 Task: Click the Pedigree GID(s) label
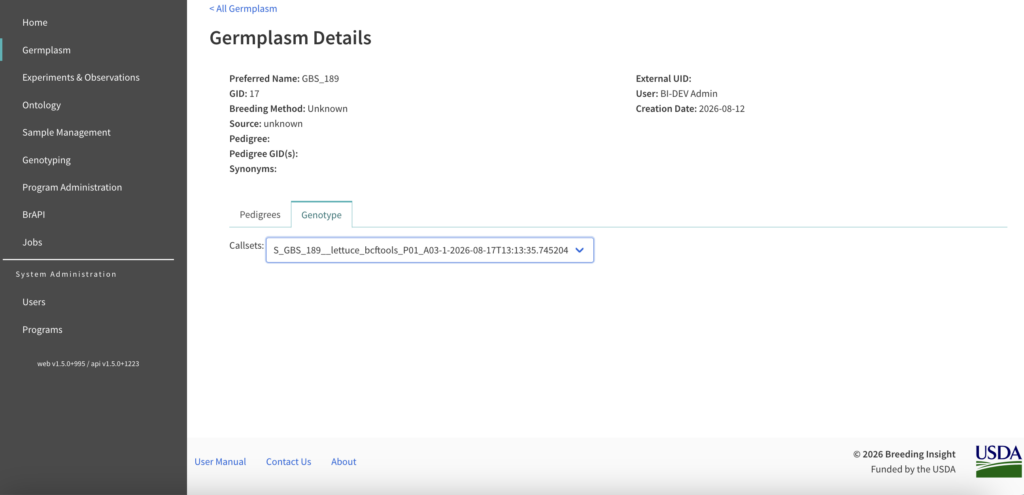coord(264,153)
